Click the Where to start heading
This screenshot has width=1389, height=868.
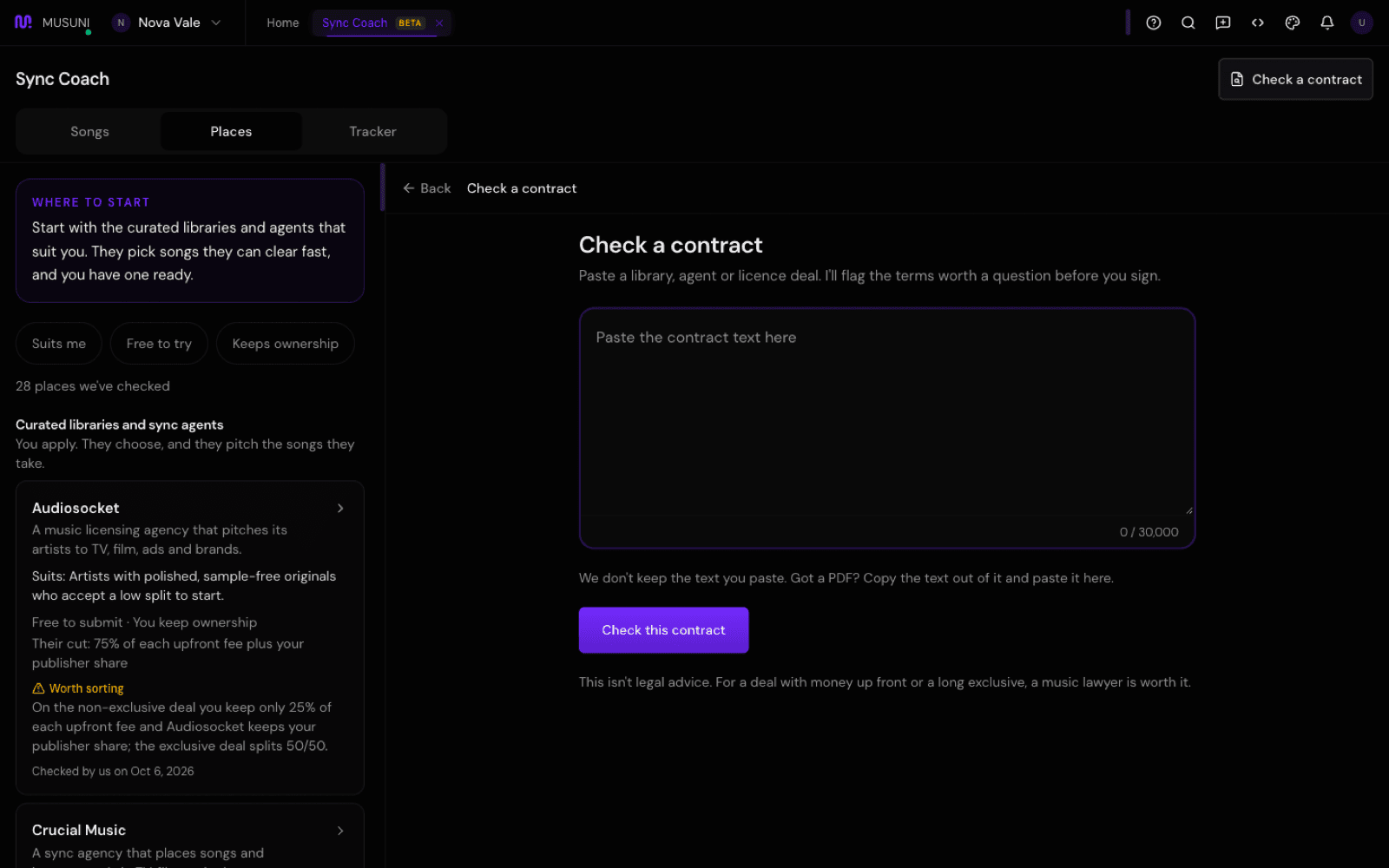(x=91, y=202)
